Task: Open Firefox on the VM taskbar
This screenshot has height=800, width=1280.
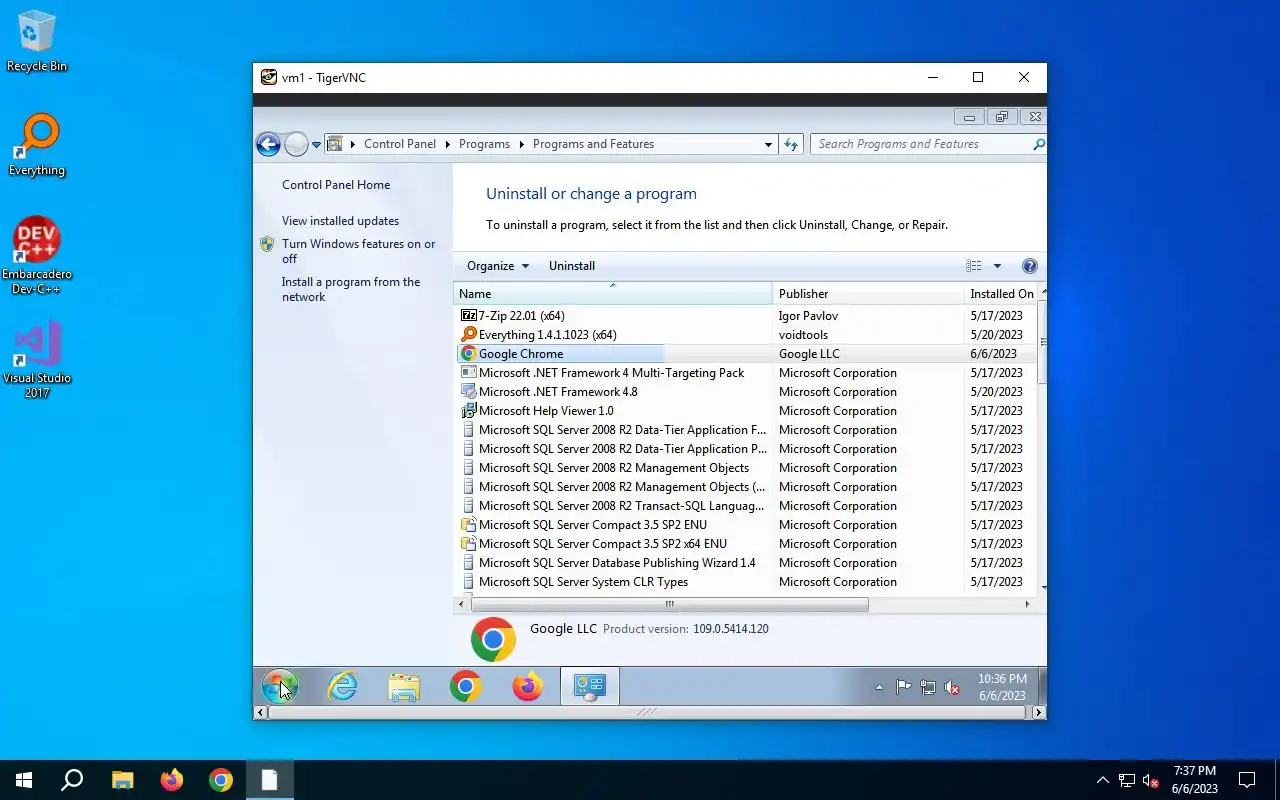Action: click(527, 686)
